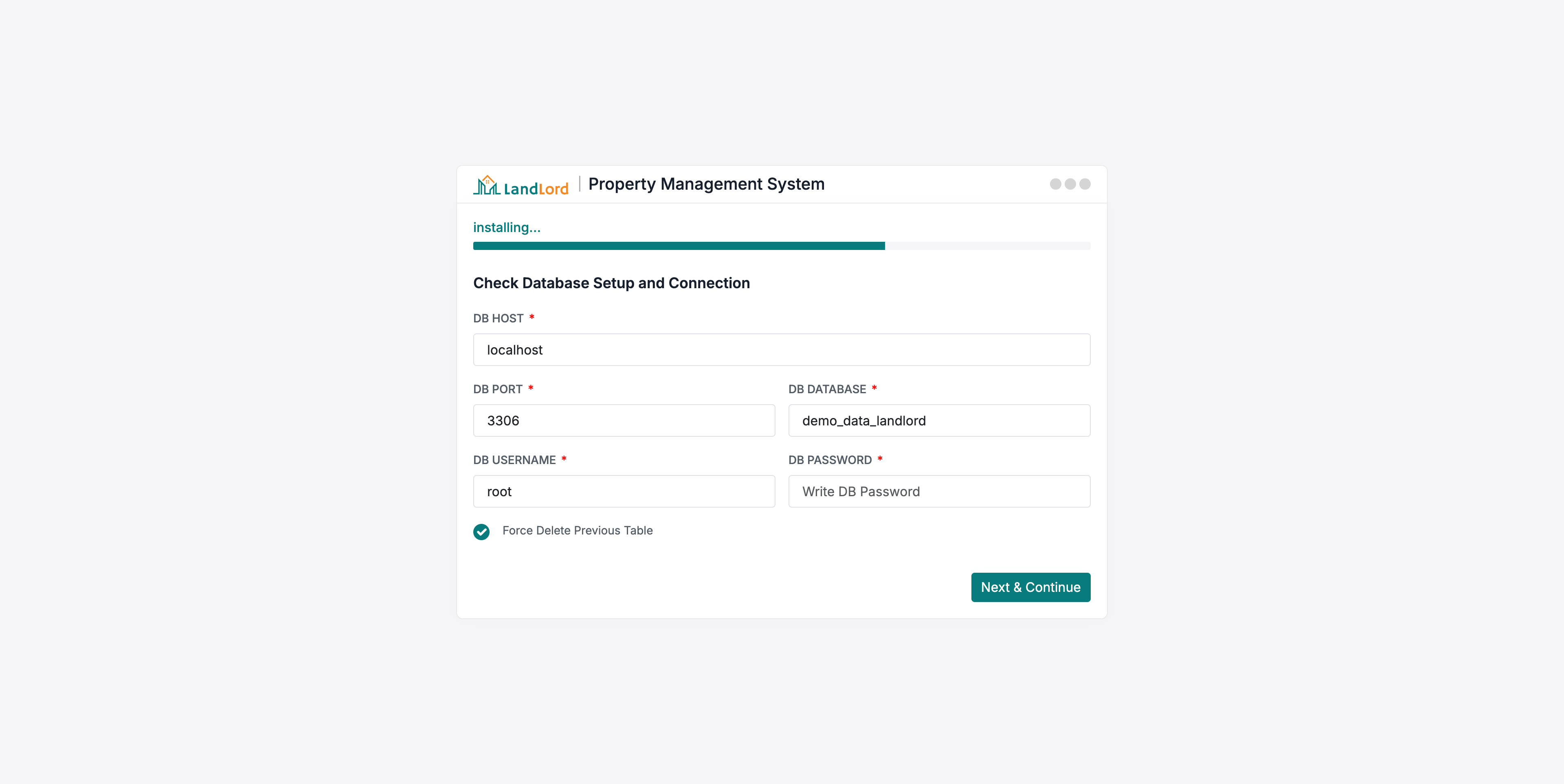Click the DB PASSWORD field label
1564x784 pixels.
point(829,460)
